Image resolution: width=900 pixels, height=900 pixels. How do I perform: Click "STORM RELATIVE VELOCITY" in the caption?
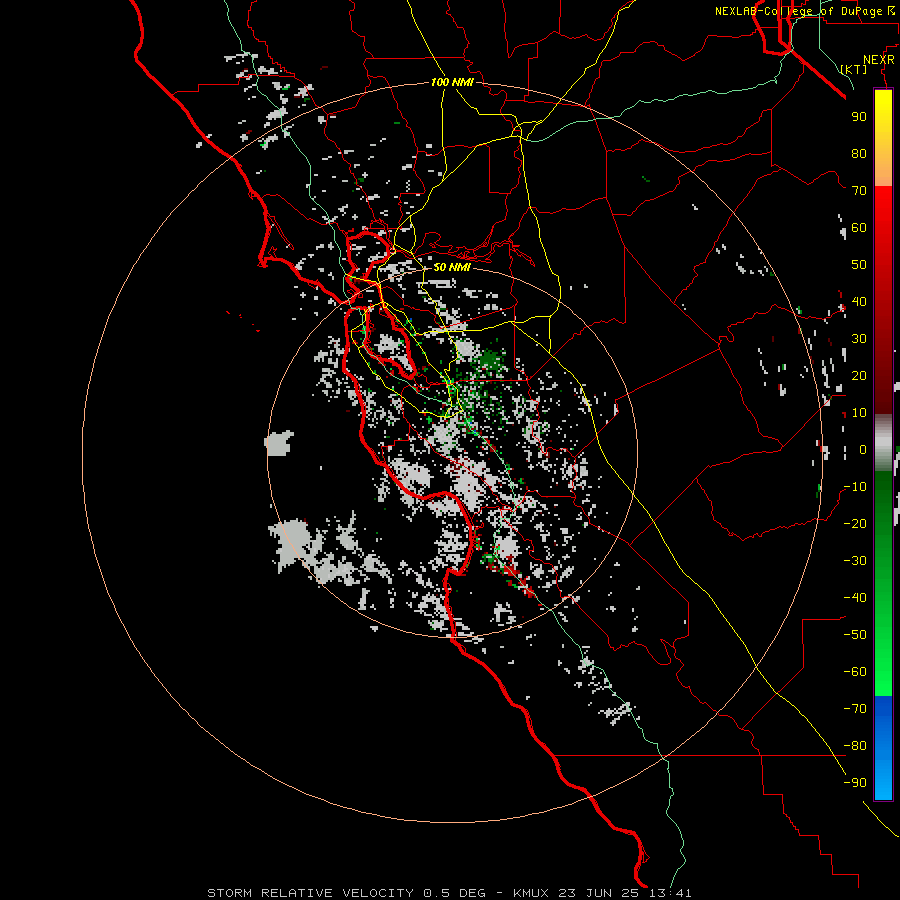click(310, 893)
